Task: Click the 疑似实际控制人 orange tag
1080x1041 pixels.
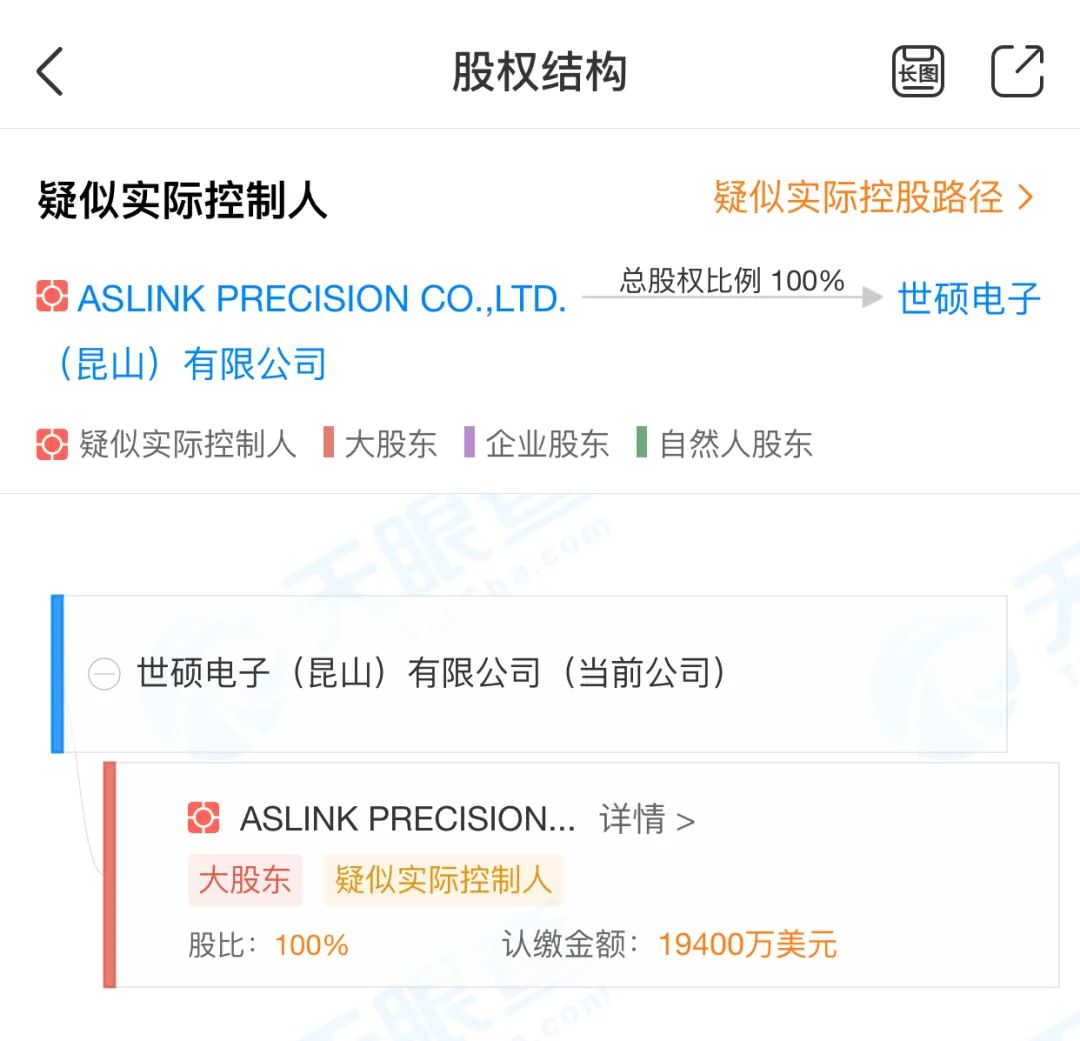Action: pyautogui.click(x=443, y=880)
